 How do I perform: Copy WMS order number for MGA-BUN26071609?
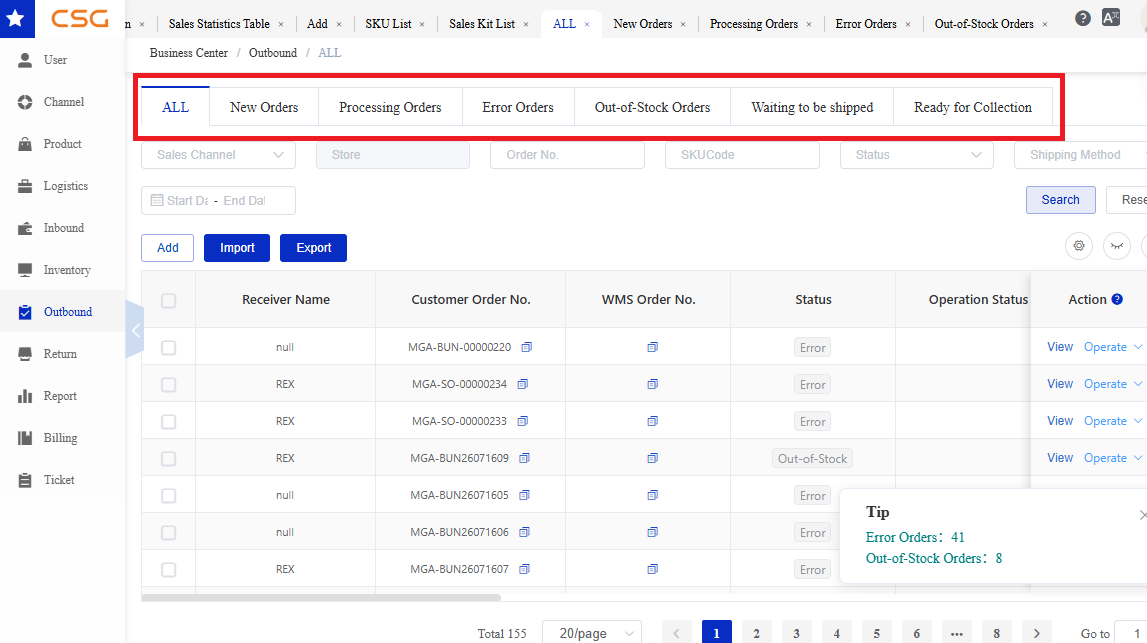click(653, 458)
